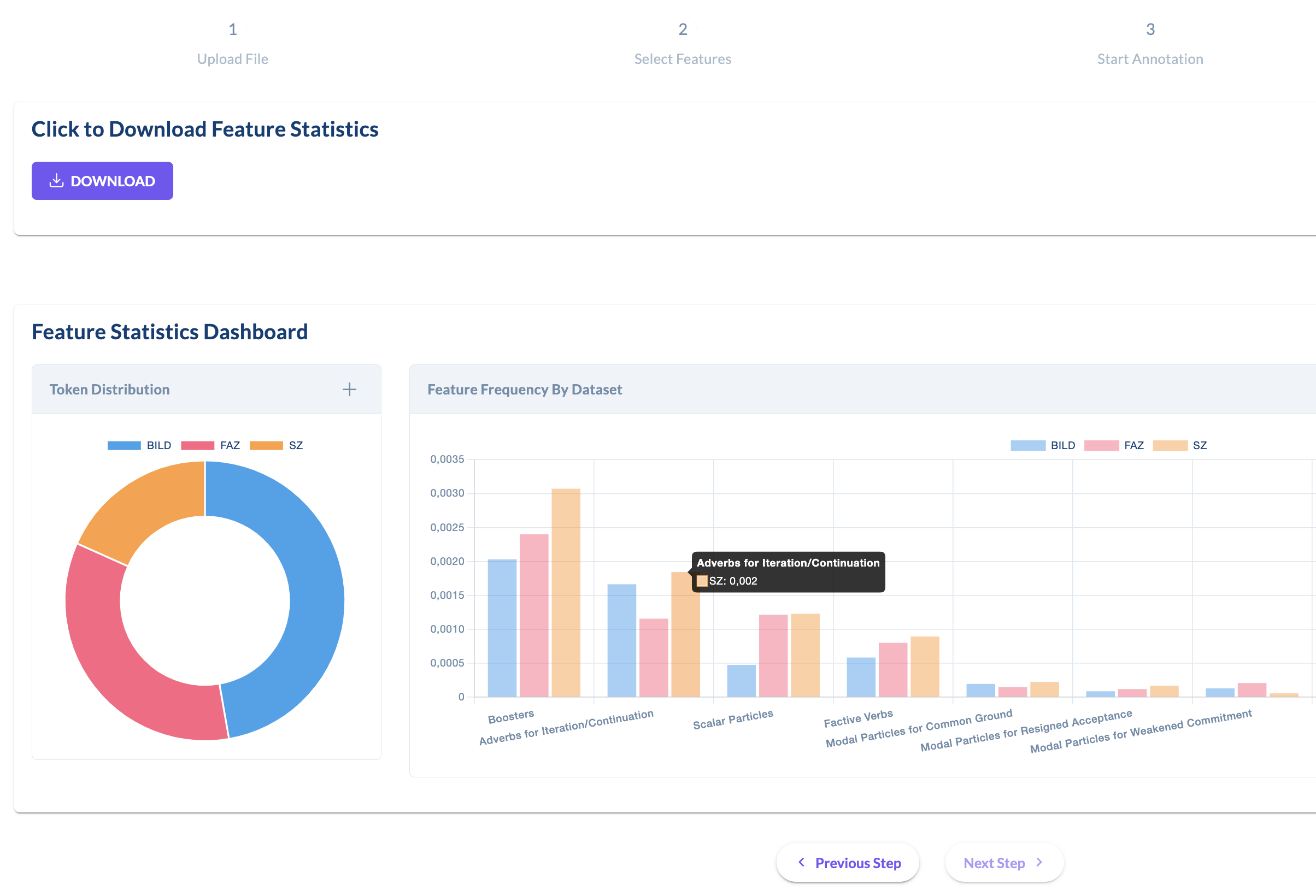
Task: Click the download arrow icon
Action: [56, 180]
